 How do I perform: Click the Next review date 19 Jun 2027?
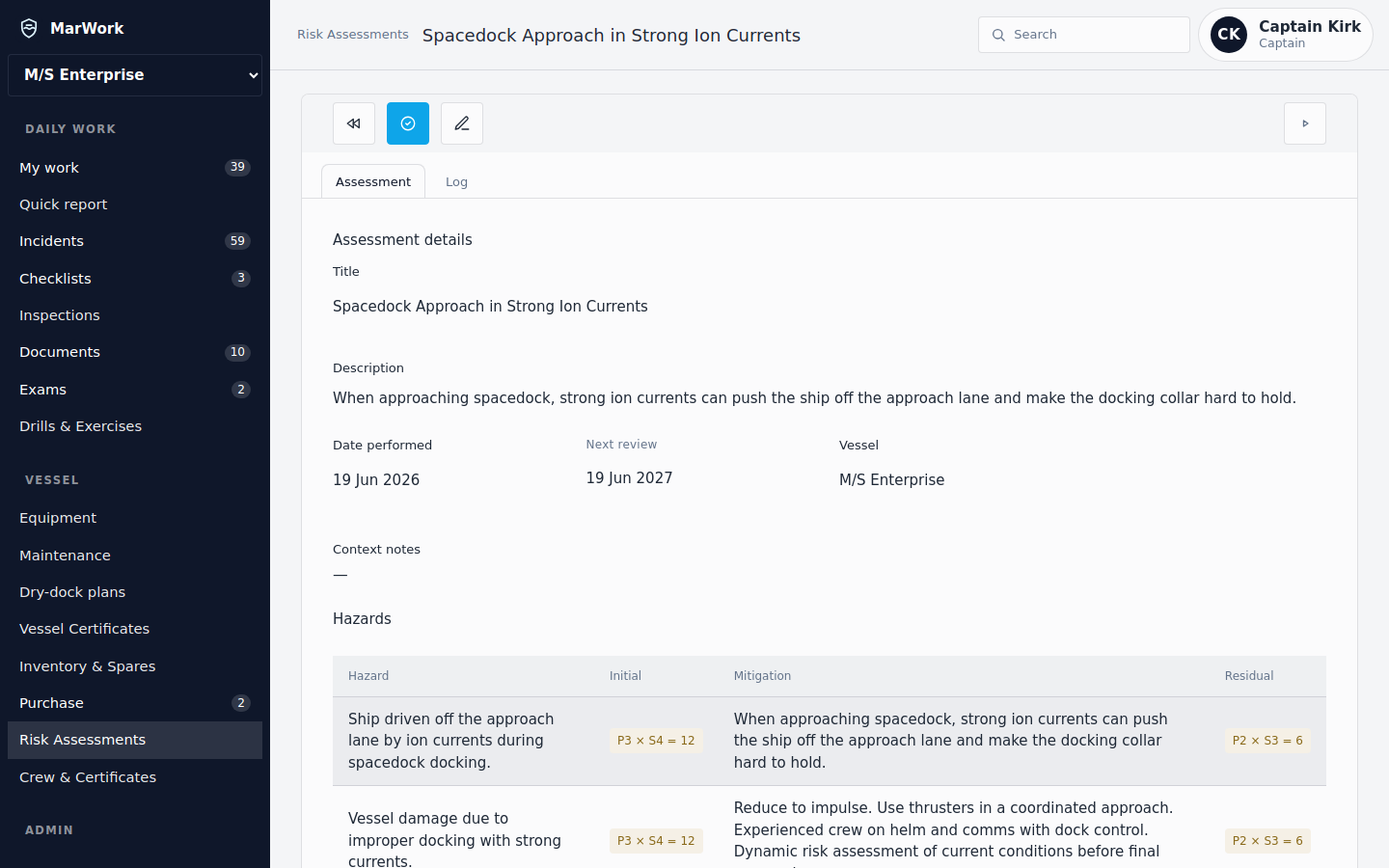(x=629, y=478)
